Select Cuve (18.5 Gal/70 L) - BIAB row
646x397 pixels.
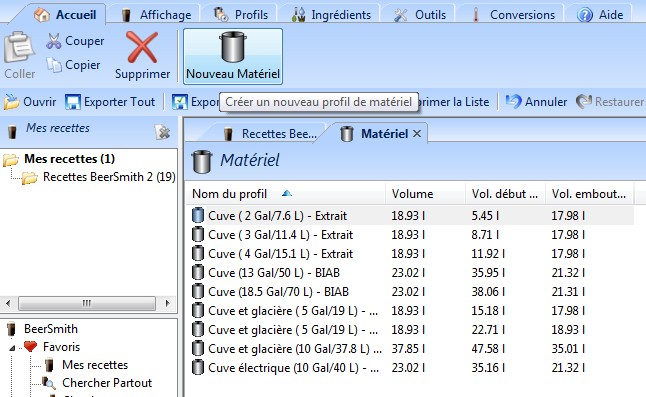click(x=411, y=292)
